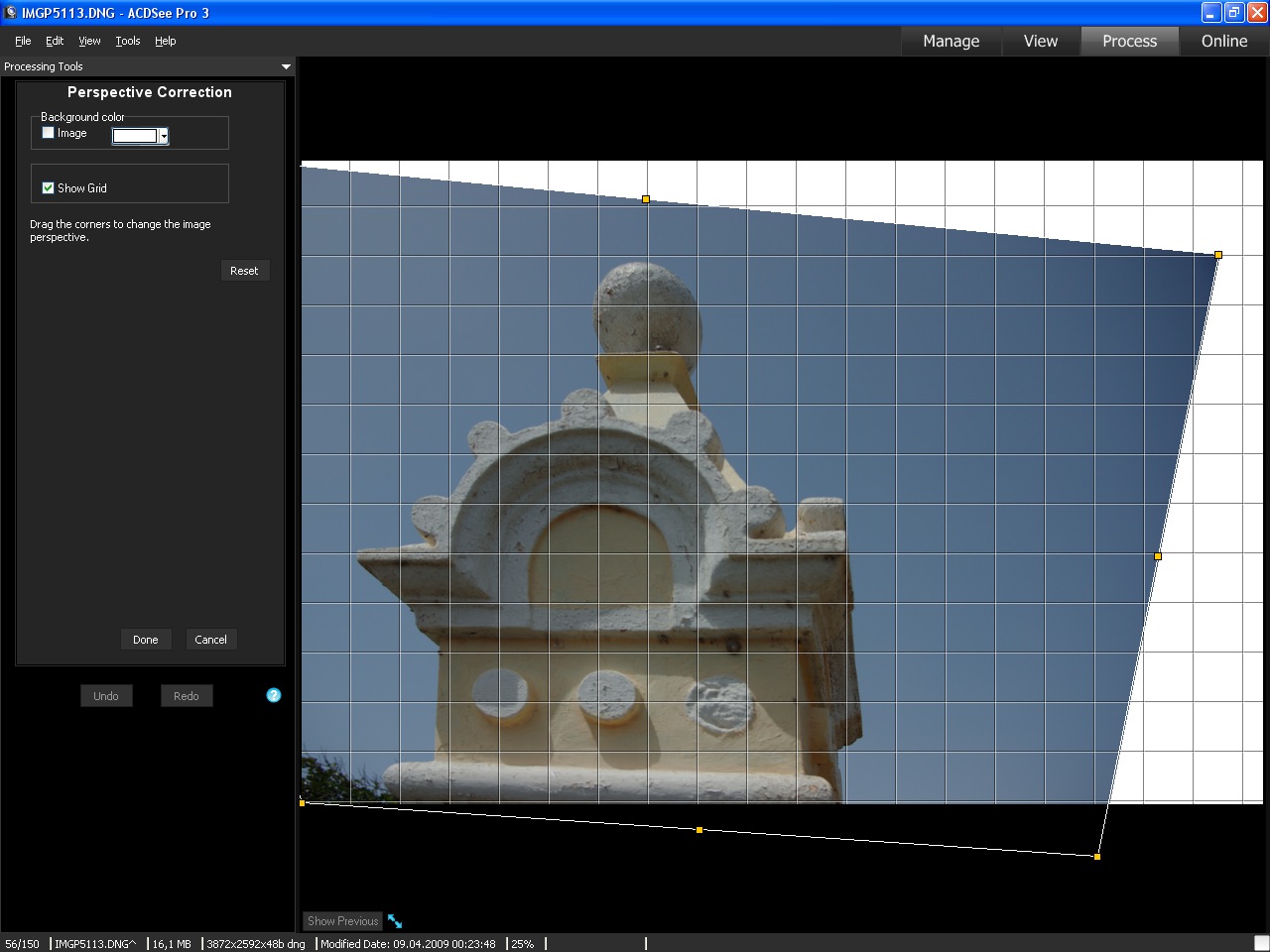1270x952 pixels.
Task: Click the bottom-right yellow perspective corner handle
Action: click(x=1097, y=857)
